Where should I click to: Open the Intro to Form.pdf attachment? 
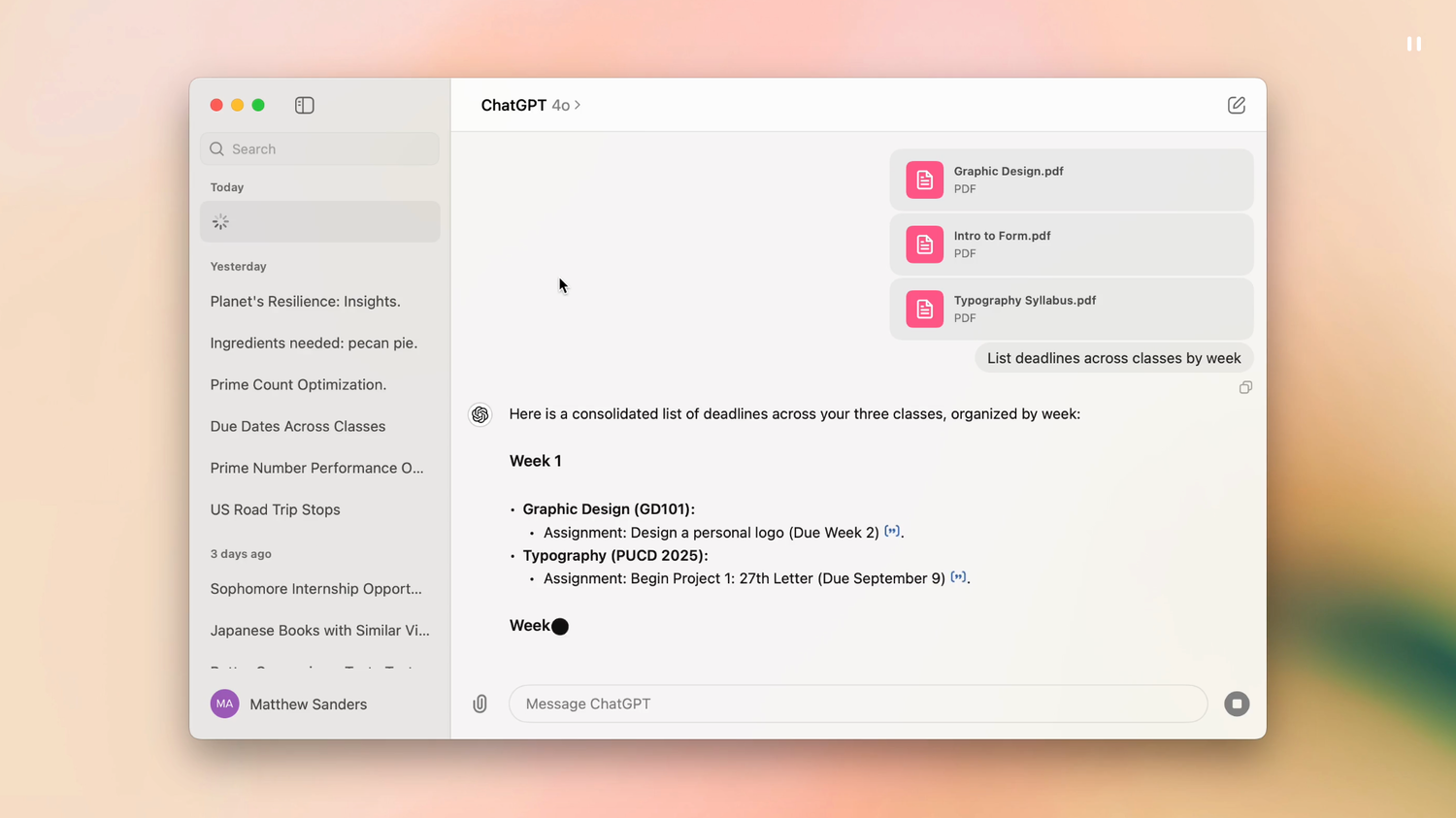pos(1072,245)
